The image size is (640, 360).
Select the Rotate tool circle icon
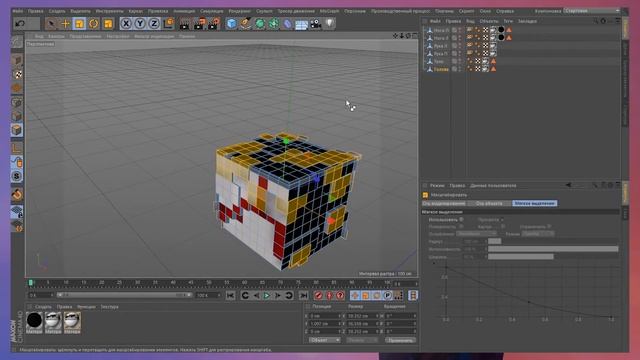[x=93, y=24]
